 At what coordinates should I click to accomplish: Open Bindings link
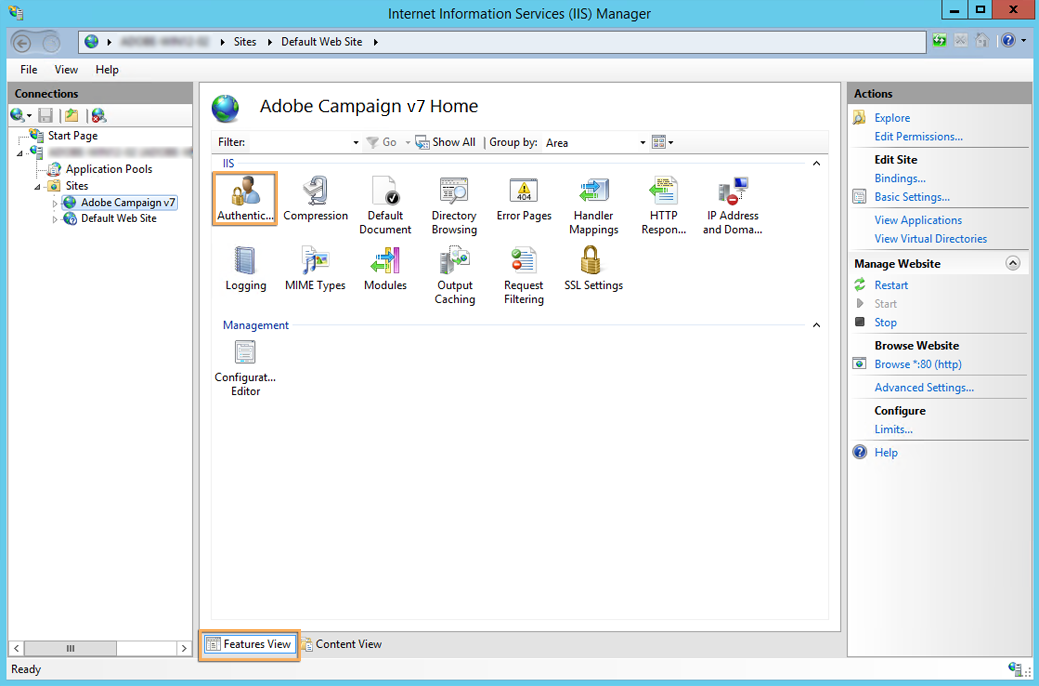tap(899, 178)
